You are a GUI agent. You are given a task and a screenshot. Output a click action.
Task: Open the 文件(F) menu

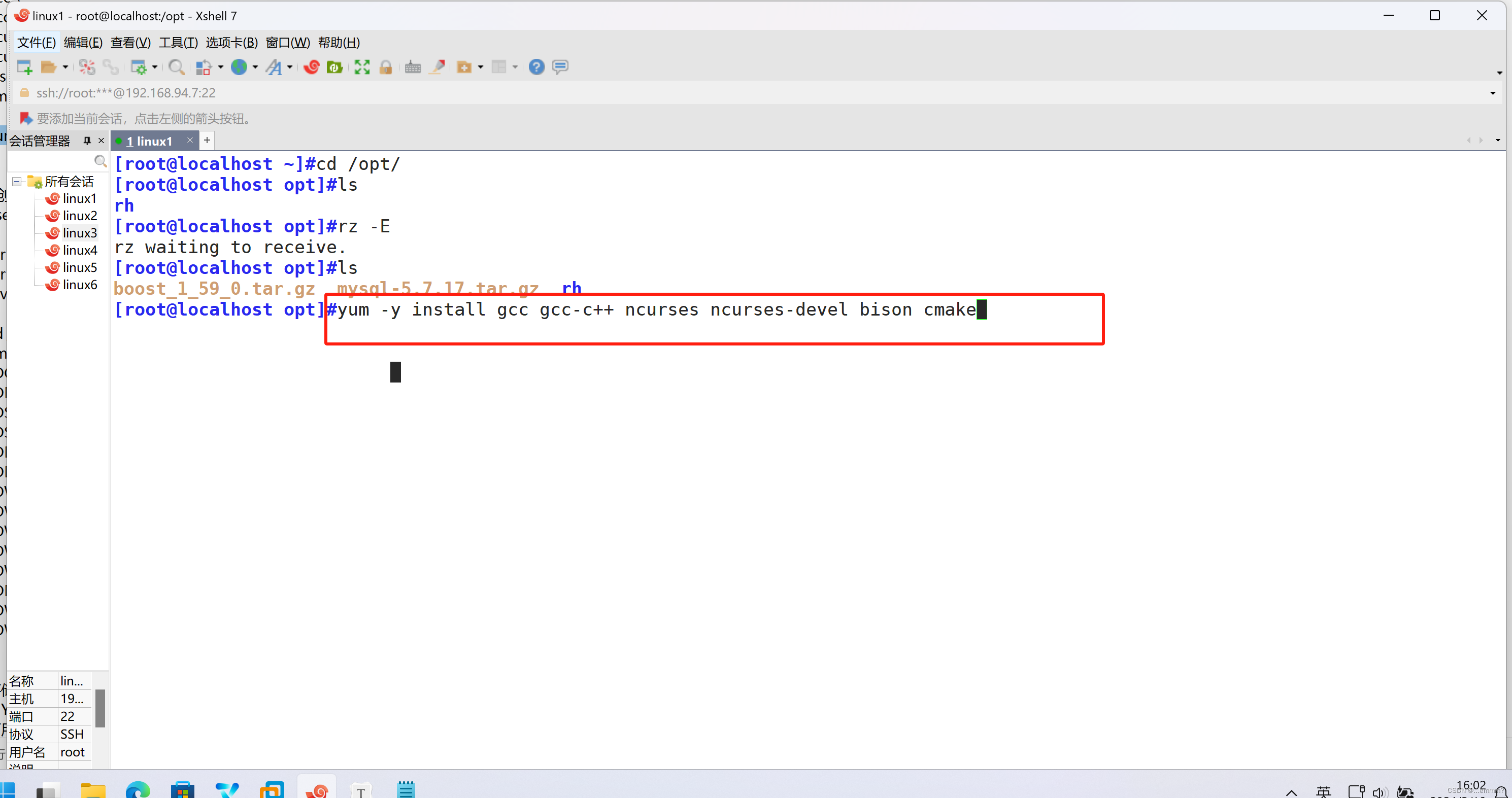point(37,42)
